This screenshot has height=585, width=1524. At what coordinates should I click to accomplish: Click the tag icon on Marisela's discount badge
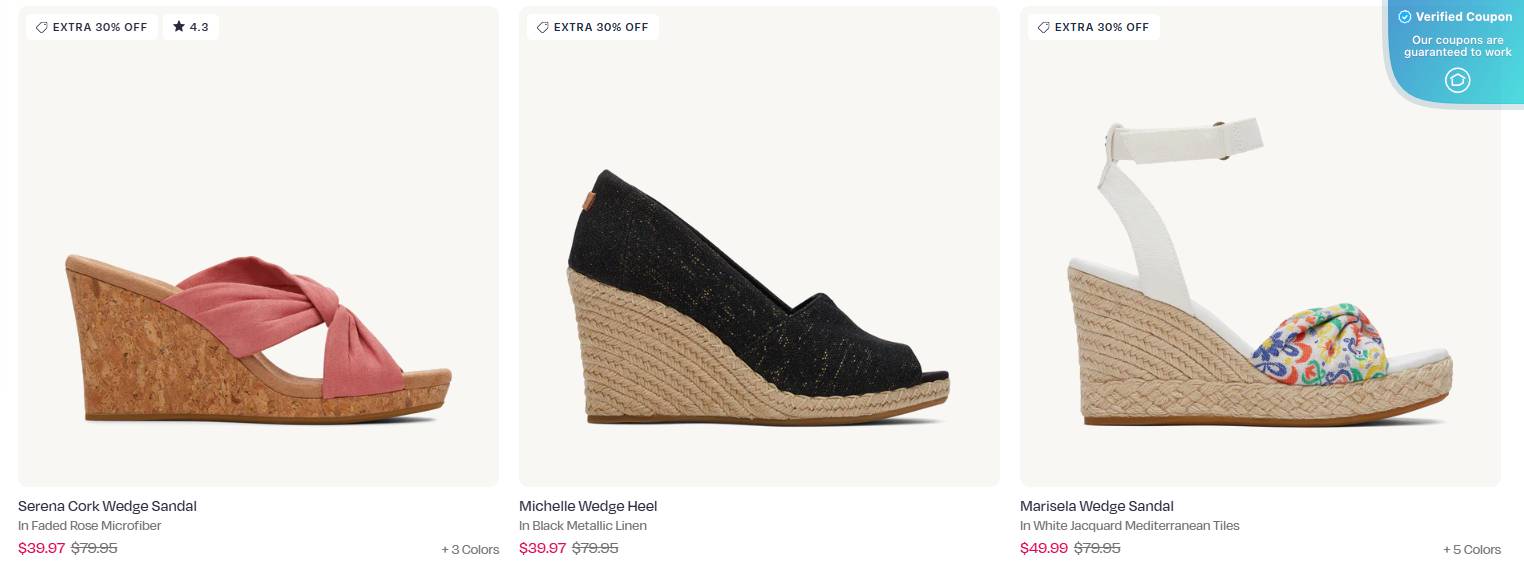[1045, 27]
